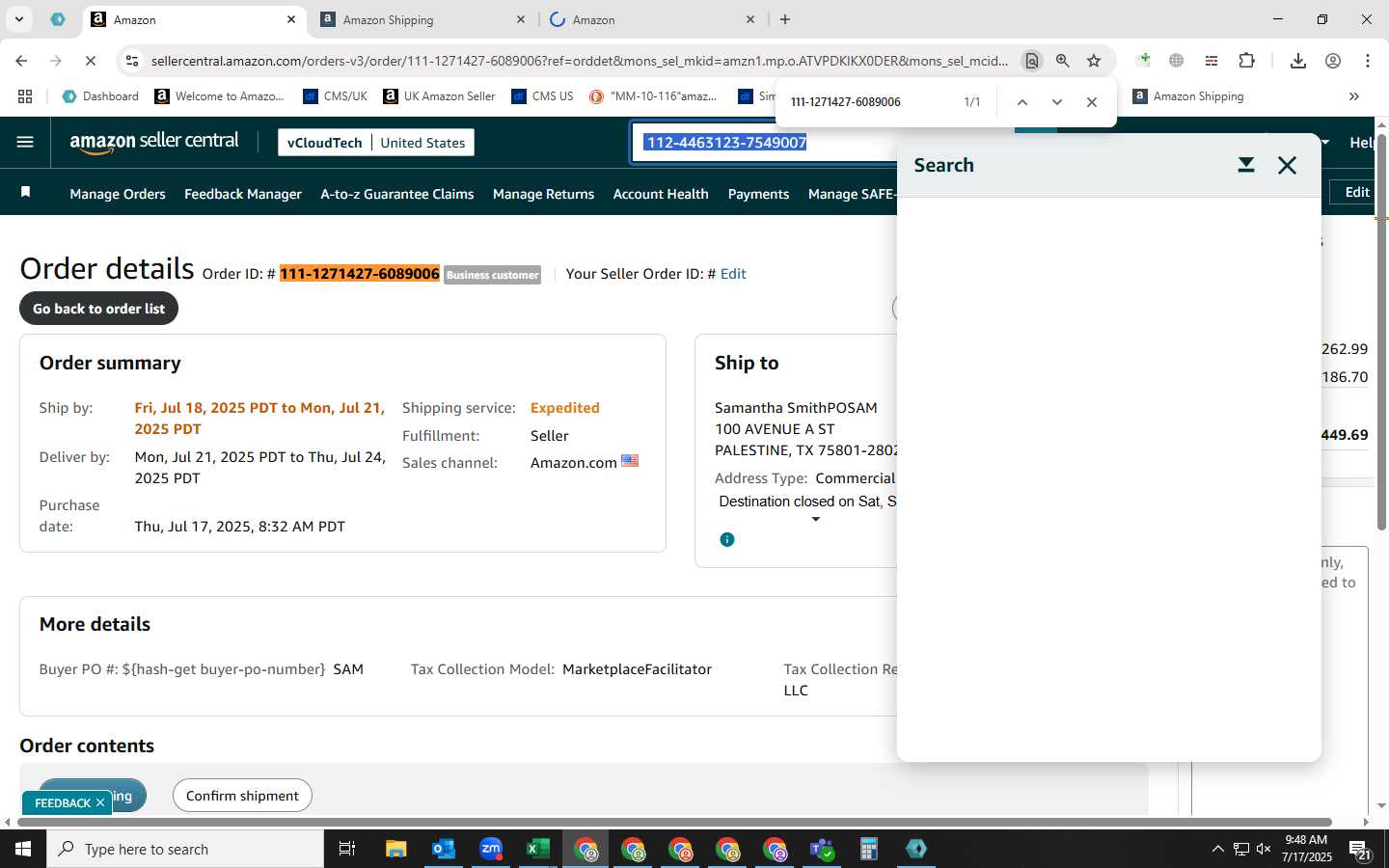Click the FEEDBACK tab label
The height and width of the screenshot is (868, 1389).
click(x=63, y=802)
